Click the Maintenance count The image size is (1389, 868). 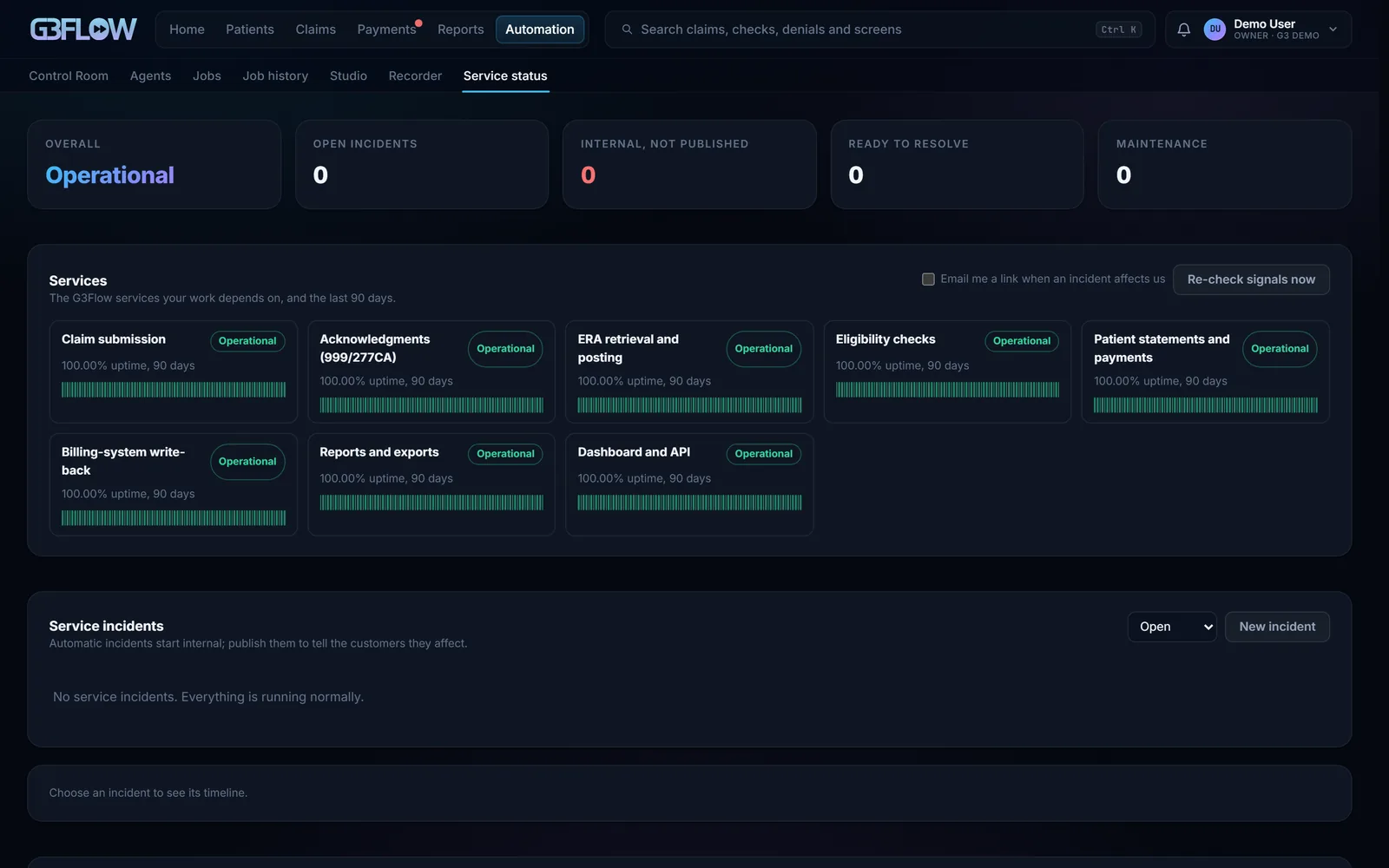pyautogui.click(x=1123, y=175)
